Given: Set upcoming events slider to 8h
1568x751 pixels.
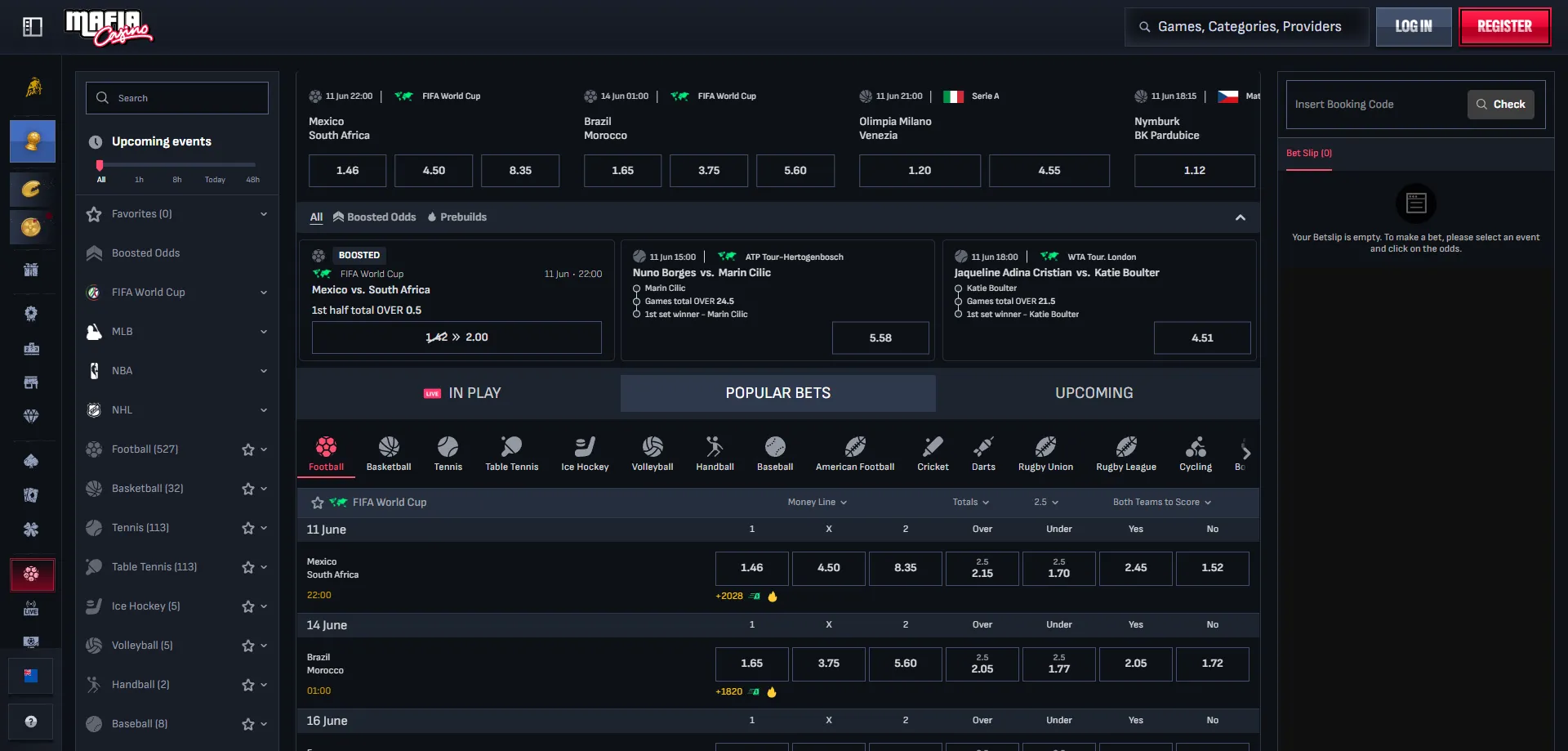Looking at the screenshot, I should coord(177,180).
